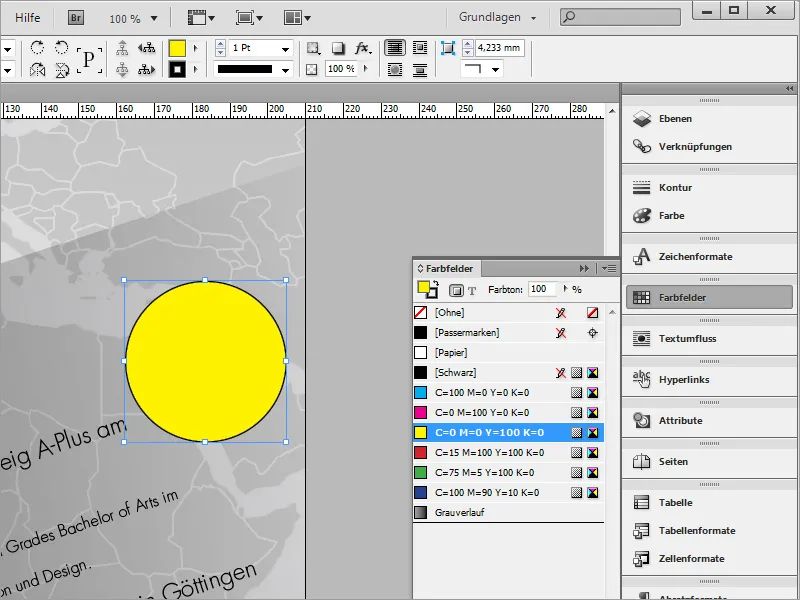Select Farbfelder panel tab

click(447, 268)
